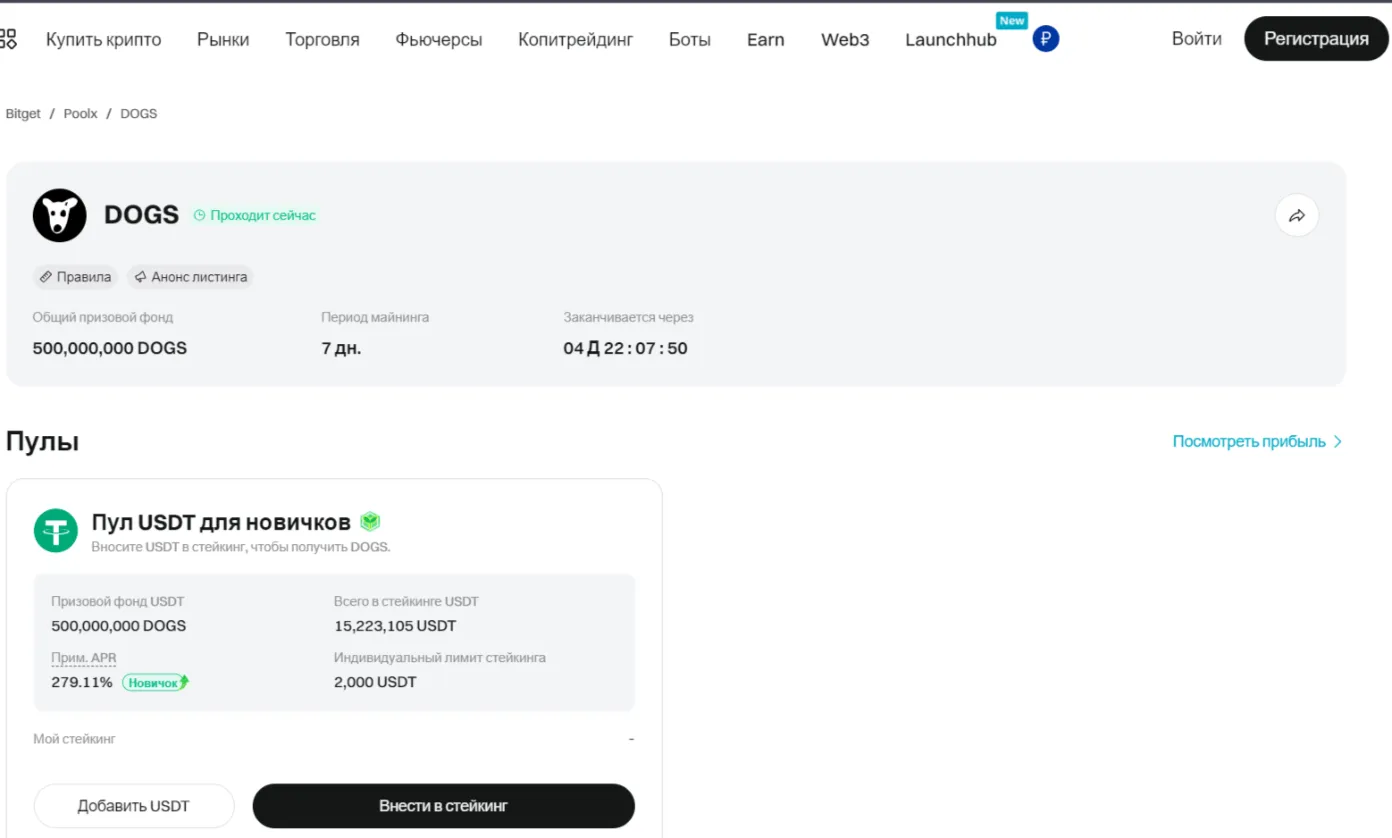1392x838 pixels.
Task: Click Прим. APR underlined label
Action: coord(84,658)
